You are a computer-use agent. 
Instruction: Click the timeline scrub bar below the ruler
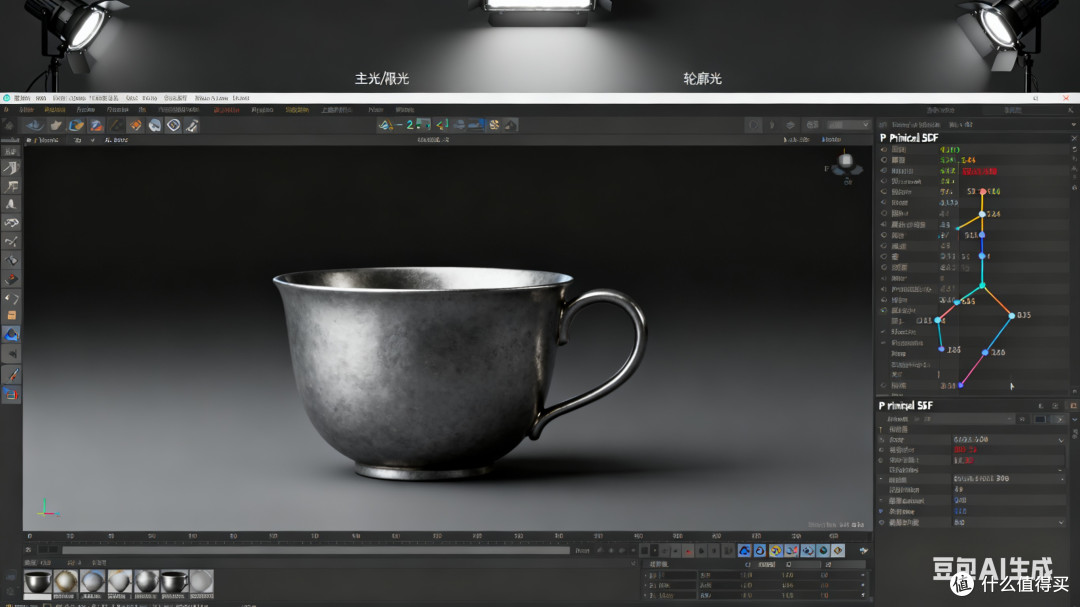click(315, 551)
